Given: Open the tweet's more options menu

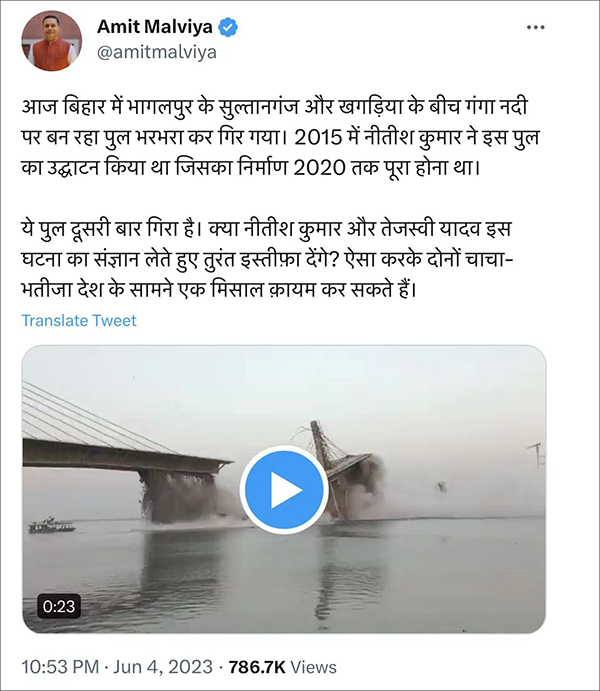Looking at the screenshot, I should coord(535,27).
